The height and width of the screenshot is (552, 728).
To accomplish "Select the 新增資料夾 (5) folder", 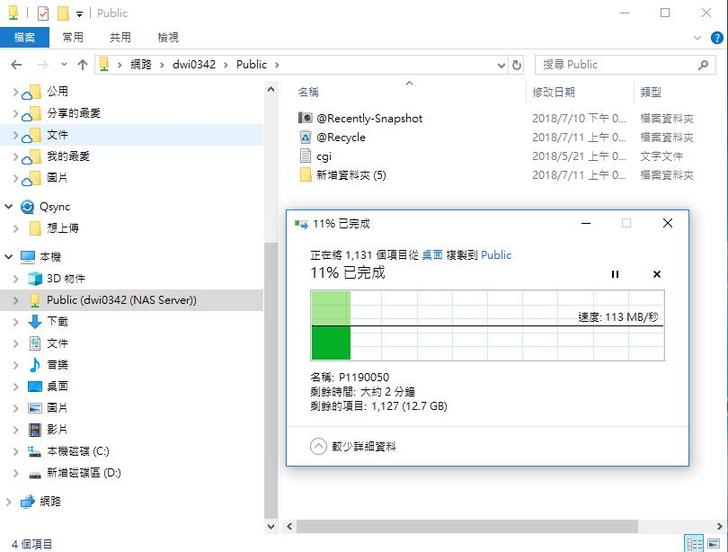I will pos(351,175).
